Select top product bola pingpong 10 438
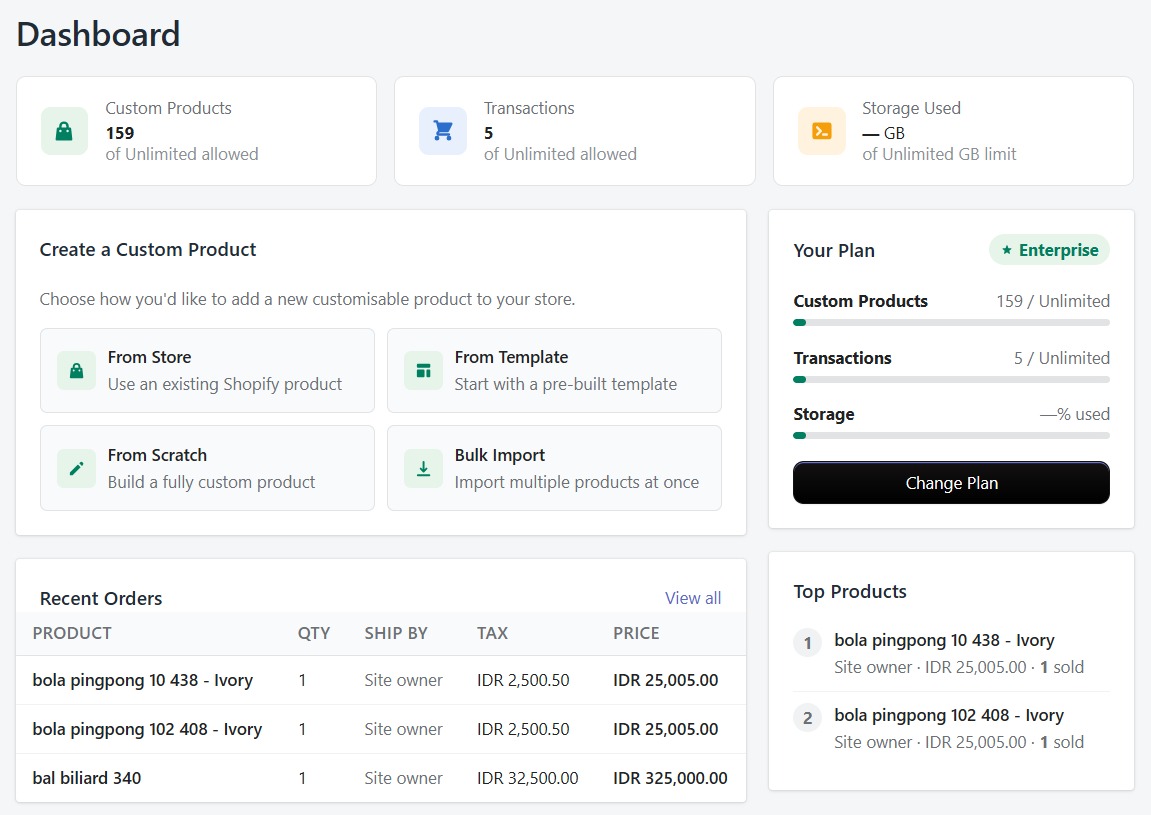Screen dimensions: 1151x815 tap(944, 640)
